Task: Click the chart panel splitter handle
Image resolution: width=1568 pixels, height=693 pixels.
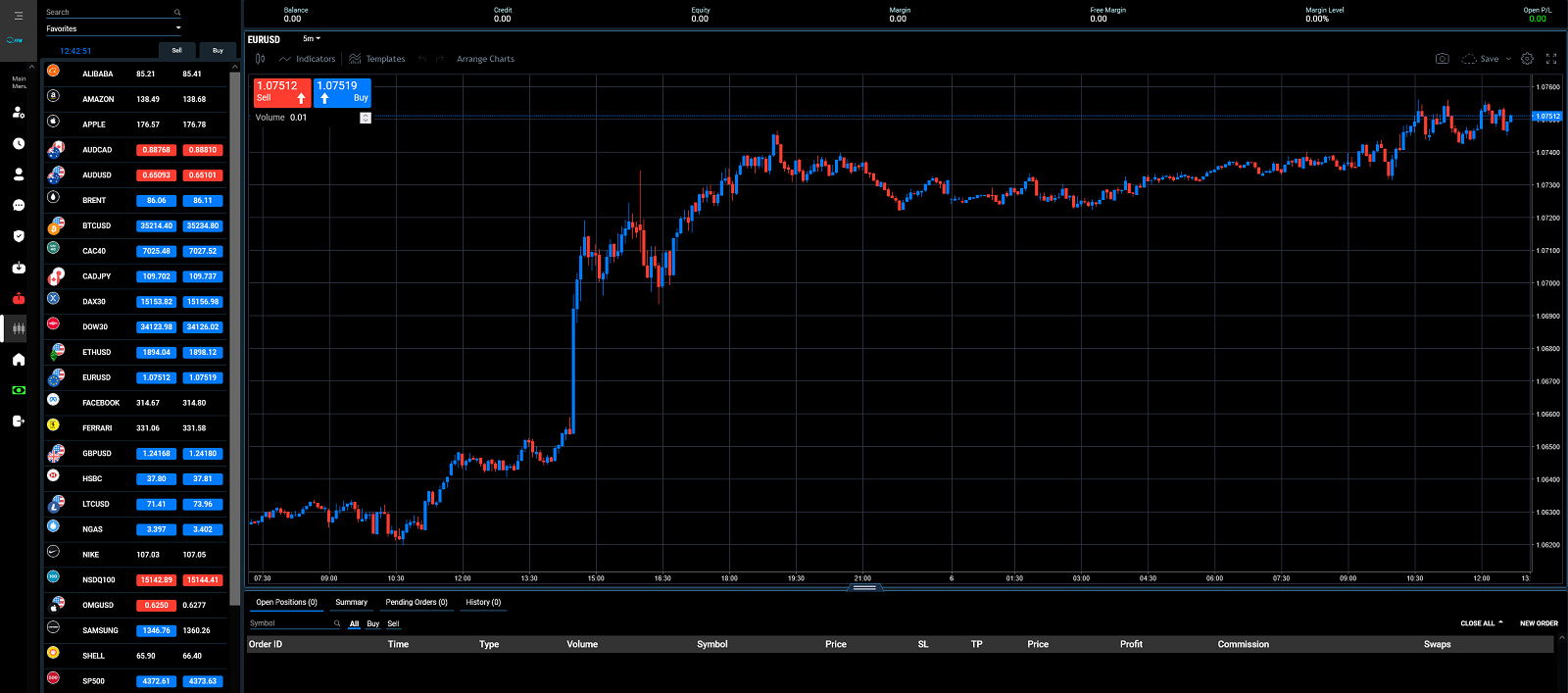Action: click(x=864, y=588)
